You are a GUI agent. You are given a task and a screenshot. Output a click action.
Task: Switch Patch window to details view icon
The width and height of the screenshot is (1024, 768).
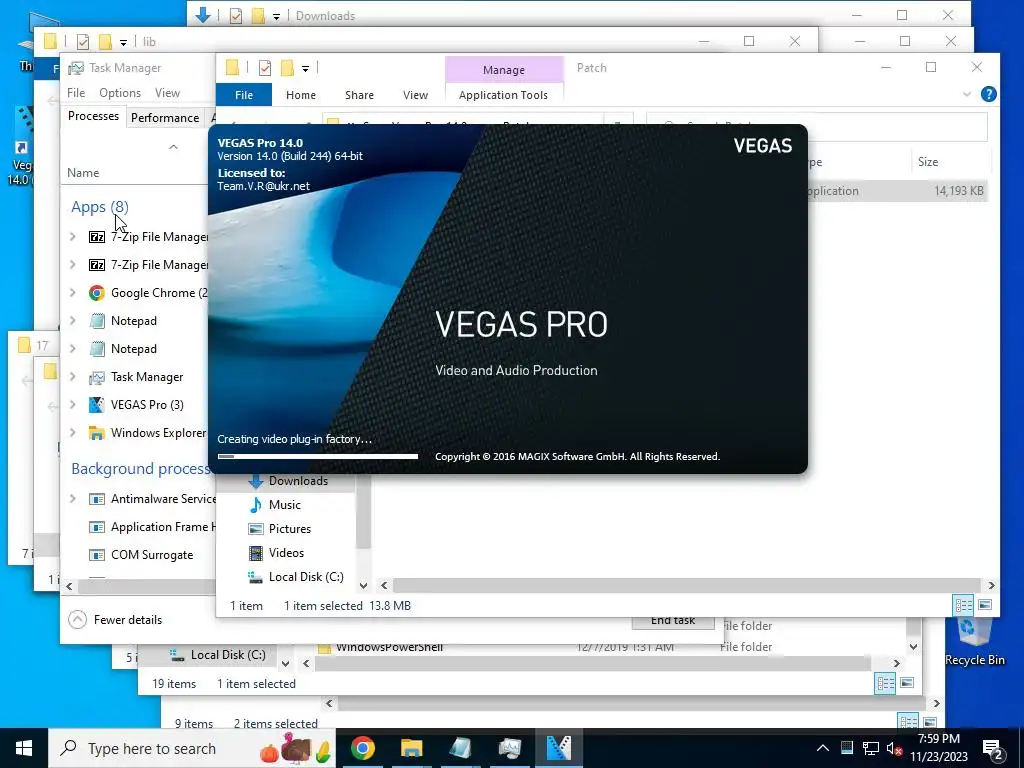(963, 605)
